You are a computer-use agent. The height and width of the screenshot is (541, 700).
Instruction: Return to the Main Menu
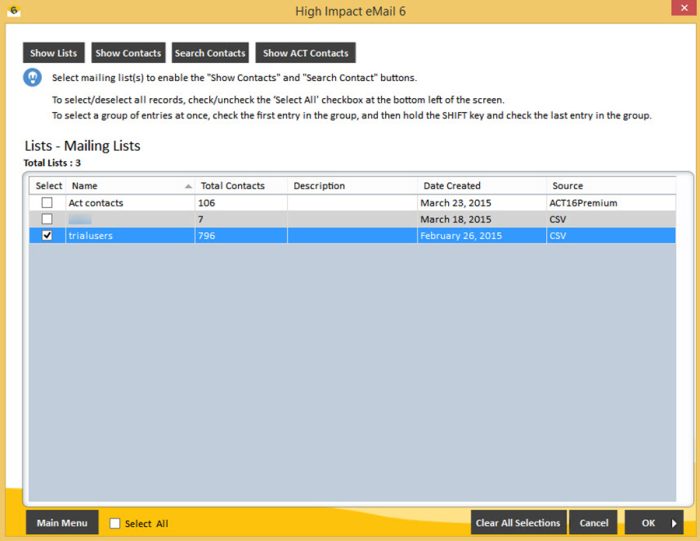click(62, 523)
